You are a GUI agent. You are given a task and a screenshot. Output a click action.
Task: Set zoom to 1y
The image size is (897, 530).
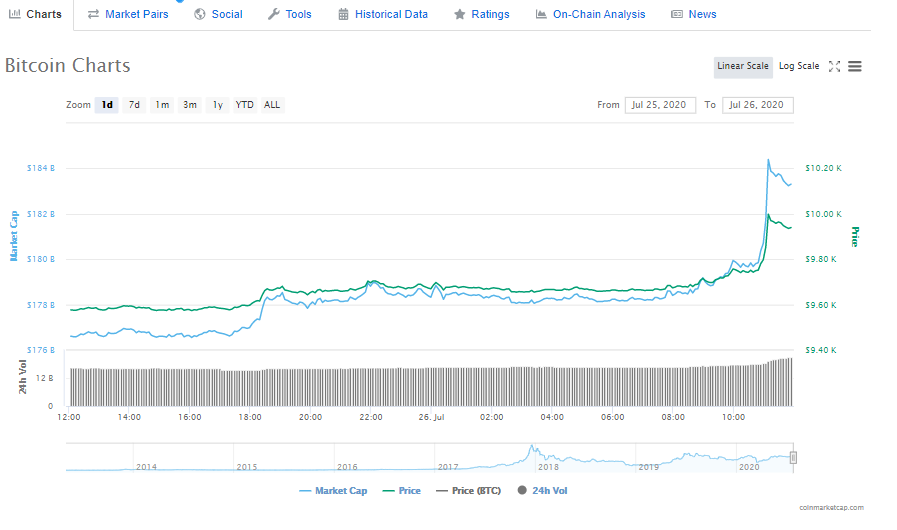pos(217,105)
